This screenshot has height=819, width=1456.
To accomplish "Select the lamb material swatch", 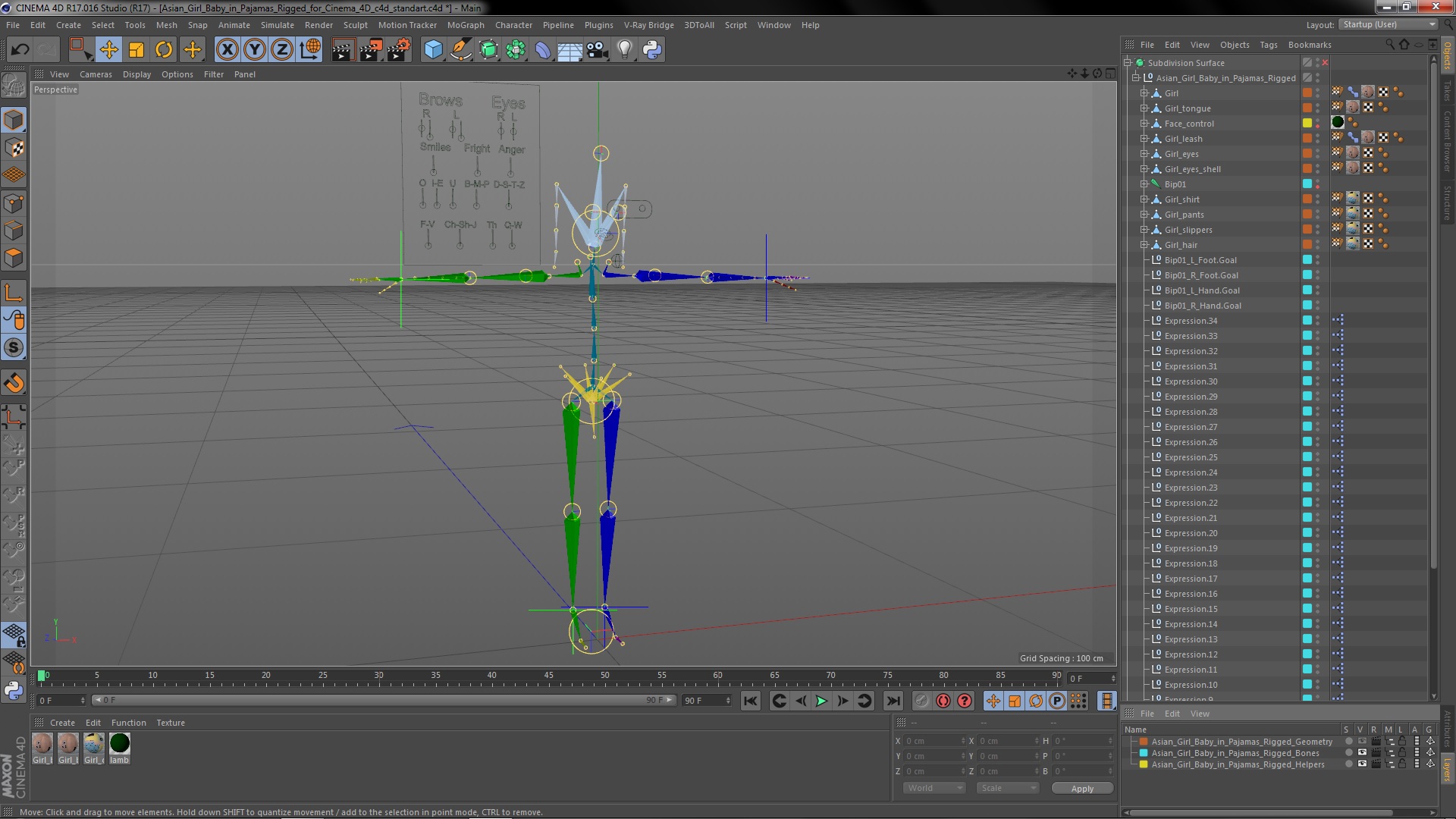I will point(120,744).
